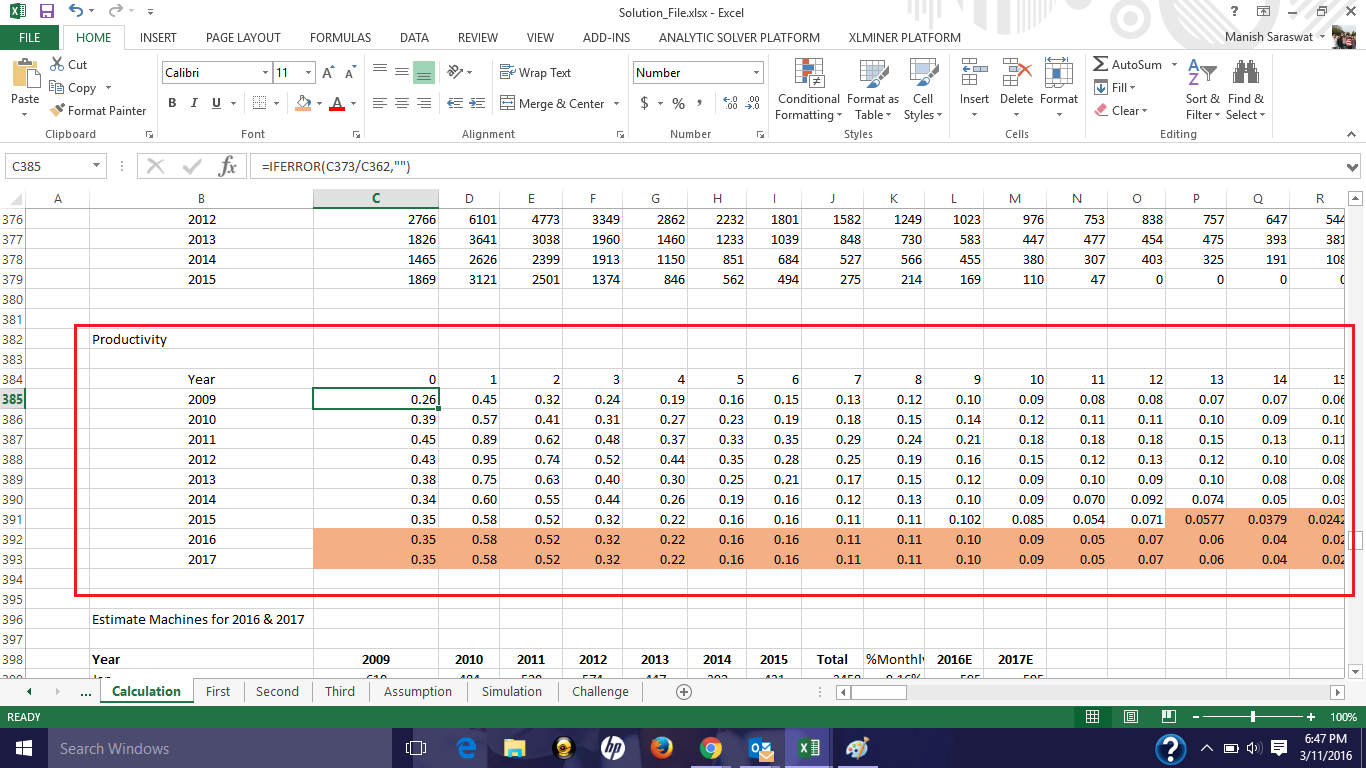This screenshot has width=1366, height=768.
Task: Switch to INSERT ribbon tab
Action: click(x=158, y=38)
